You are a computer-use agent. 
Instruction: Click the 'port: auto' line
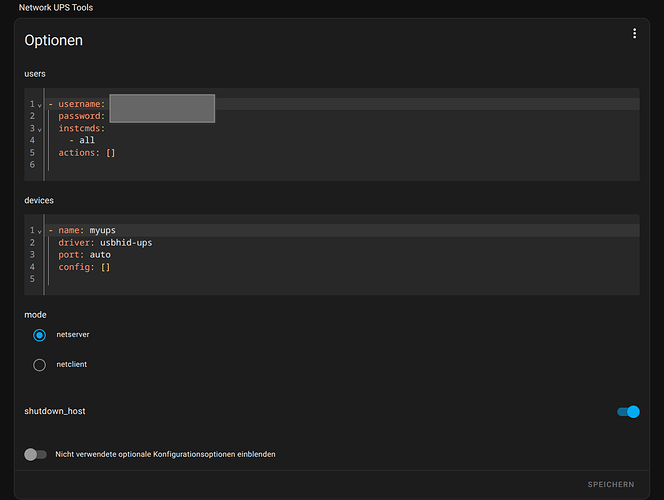pos(84,255)
